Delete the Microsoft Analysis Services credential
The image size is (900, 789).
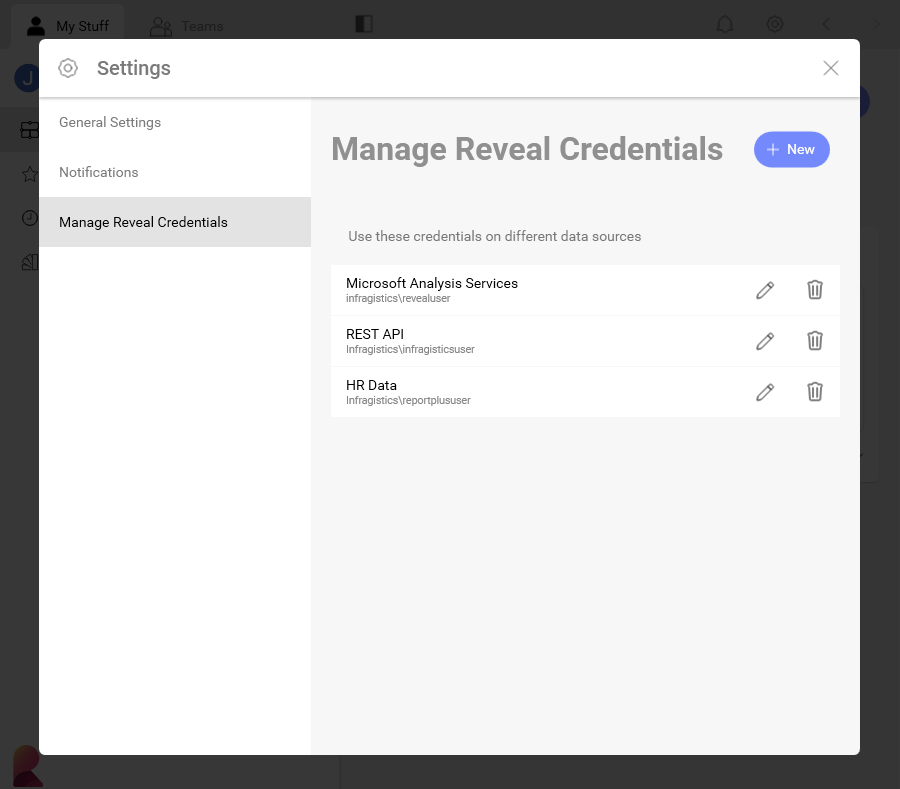pos(815,290)
